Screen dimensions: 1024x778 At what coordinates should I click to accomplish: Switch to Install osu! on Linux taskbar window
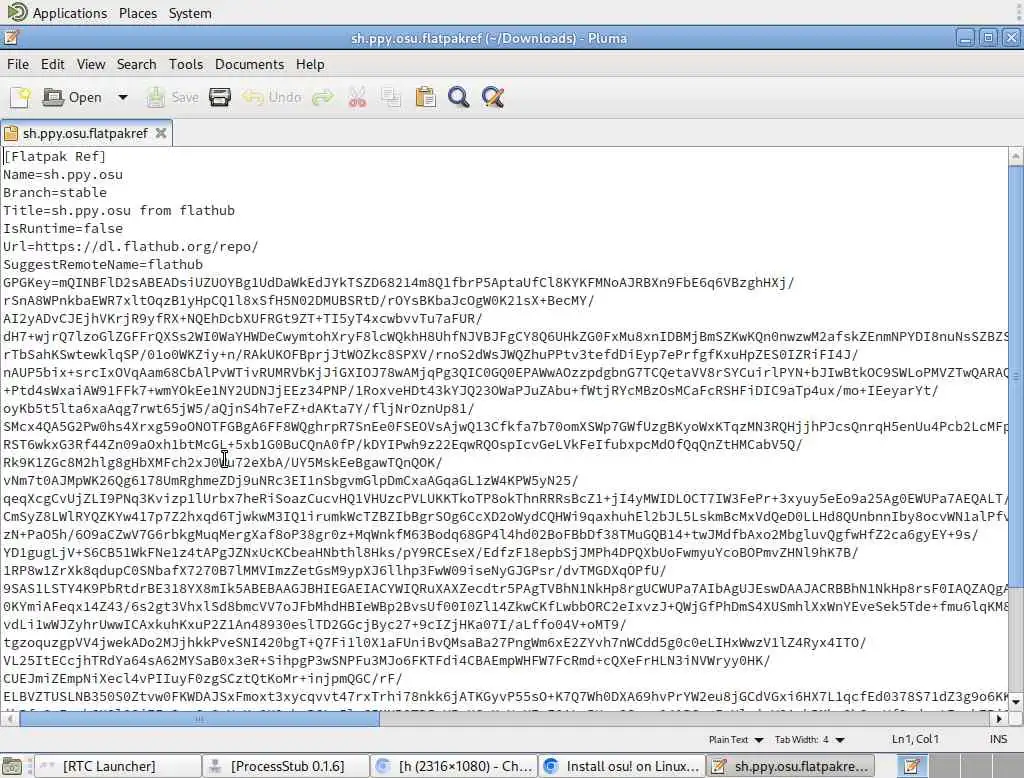point(622,766)
